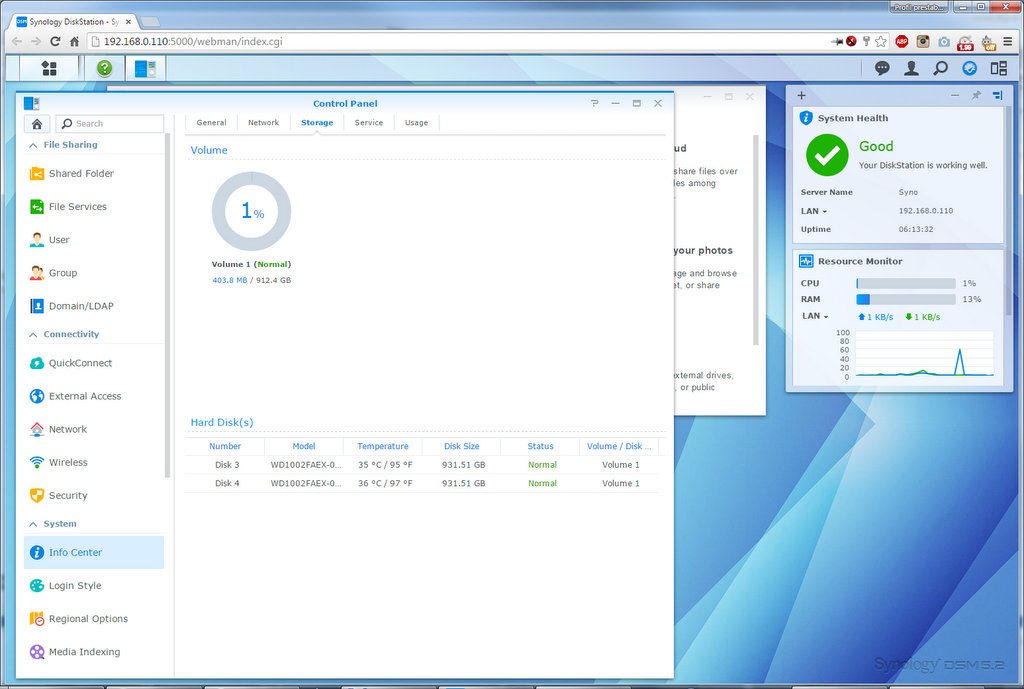Switch to the General tab
This screenshot has width=1024, height=689.
[x=211, y=123]
